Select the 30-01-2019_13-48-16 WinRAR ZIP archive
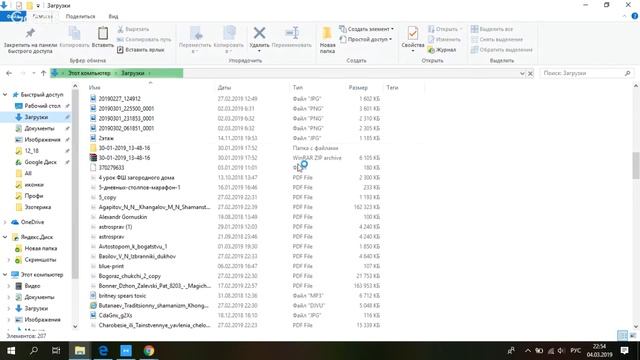Screen dimensions: 640x360 click(124, 158)
